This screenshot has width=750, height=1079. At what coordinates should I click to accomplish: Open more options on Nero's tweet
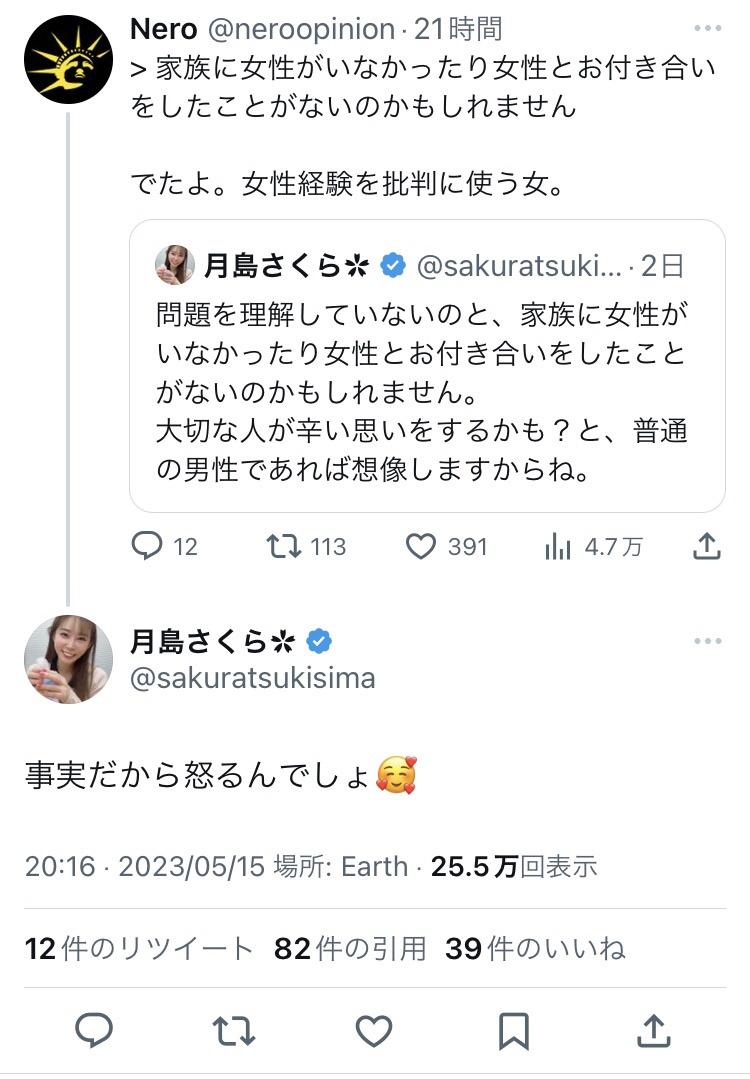[706, 30]
